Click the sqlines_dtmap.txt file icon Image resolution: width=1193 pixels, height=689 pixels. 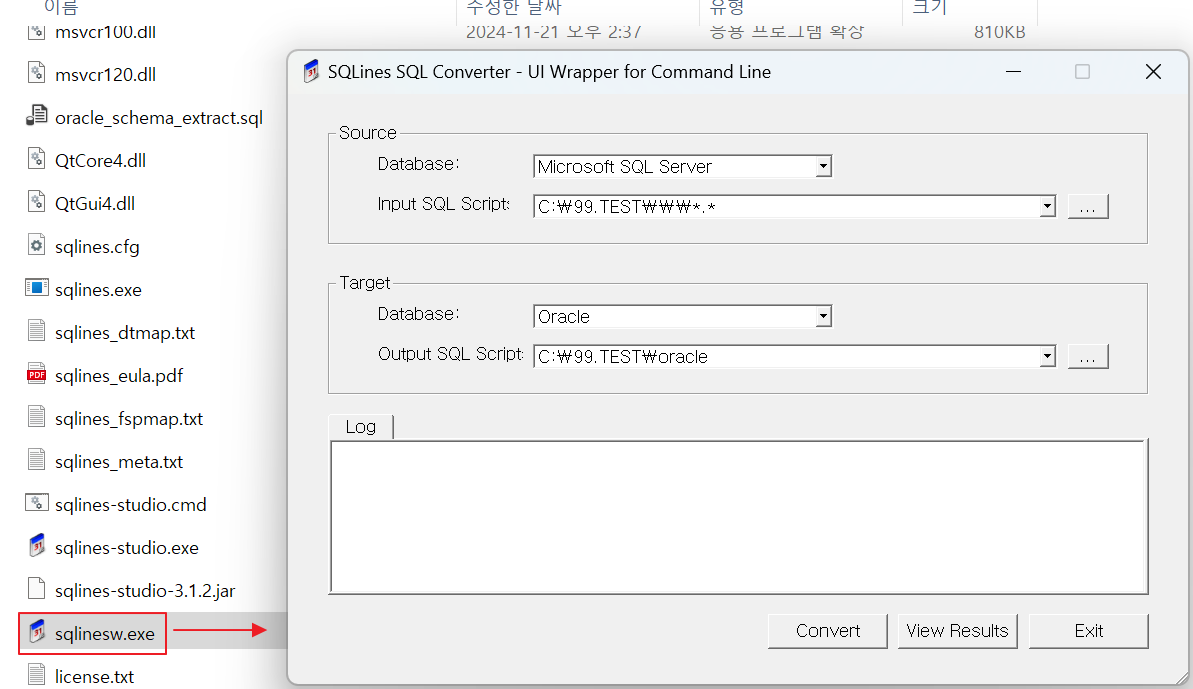37,331
